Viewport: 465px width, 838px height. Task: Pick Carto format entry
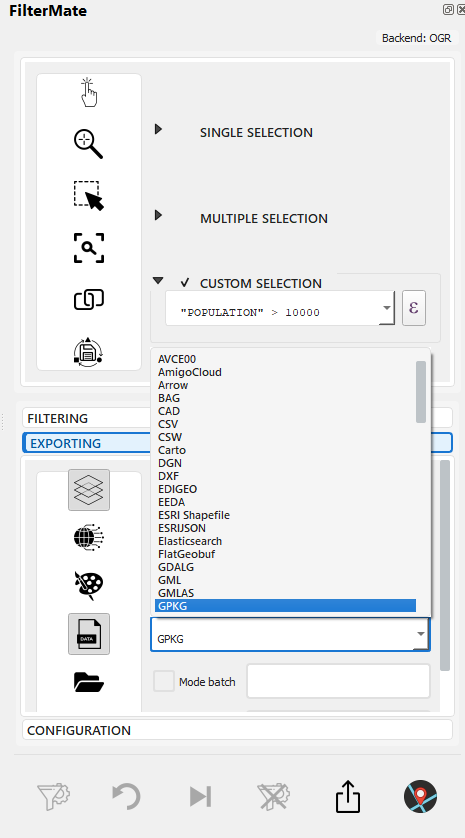click(x=285, y=450)
